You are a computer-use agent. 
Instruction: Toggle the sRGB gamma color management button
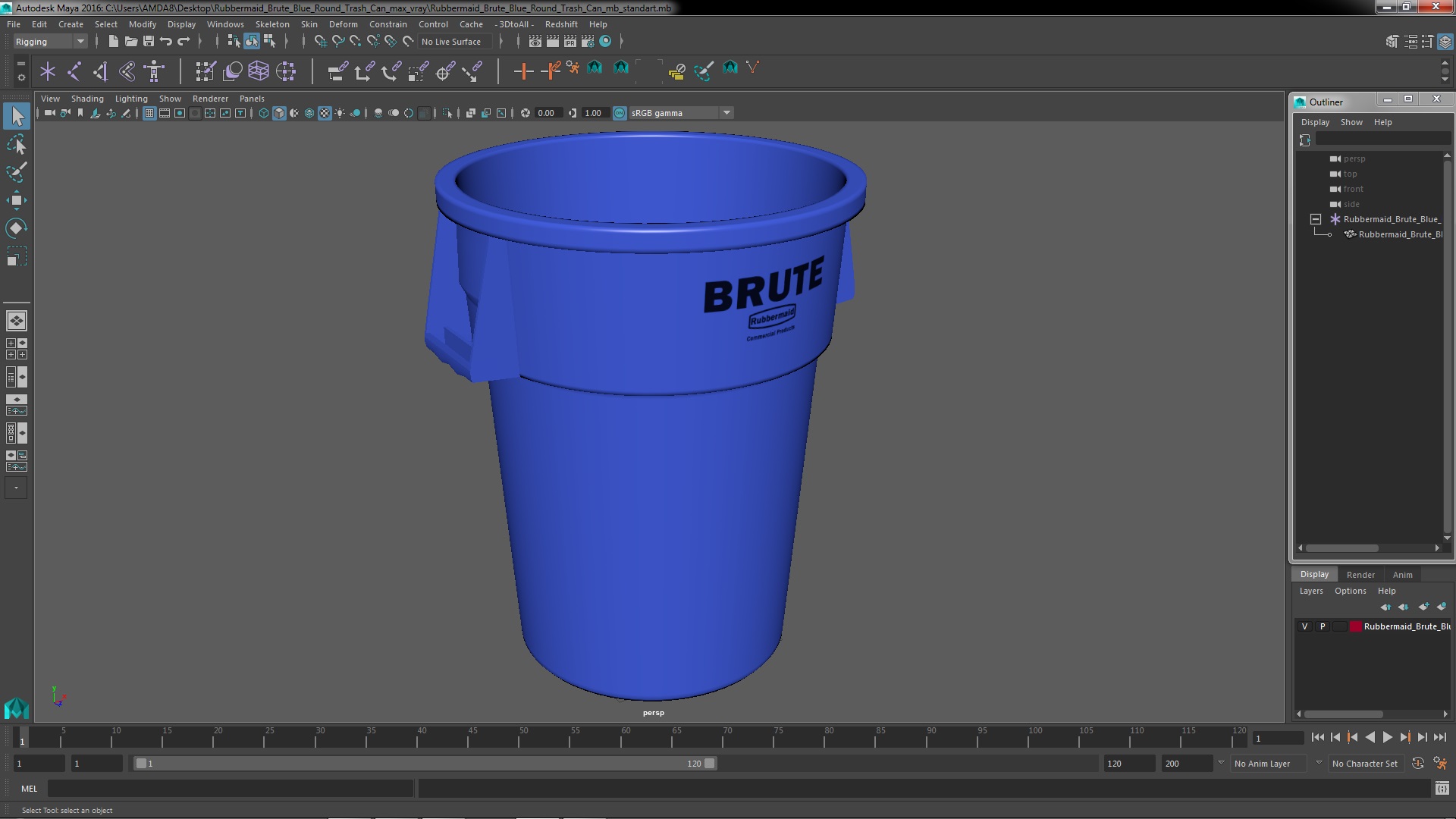click(620, 113)
